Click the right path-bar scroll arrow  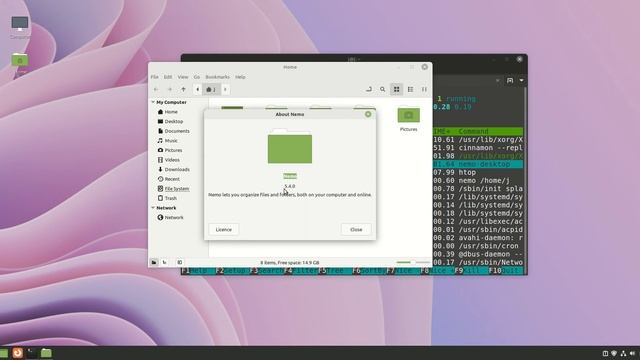pyautogui.click(x=225, y=89)
